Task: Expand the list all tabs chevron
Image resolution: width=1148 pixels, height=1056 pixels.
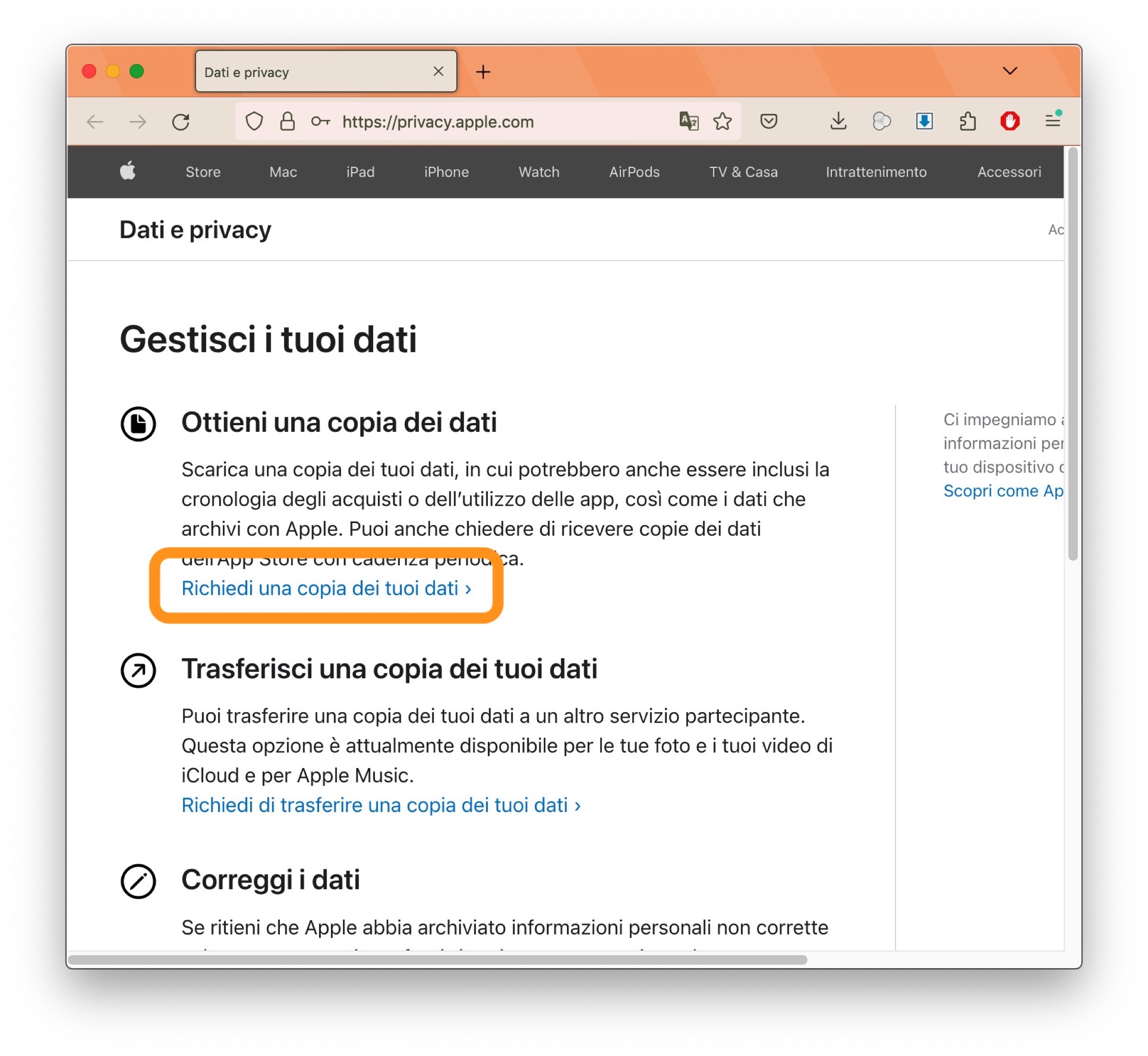Action: [x=1010, y=71]
